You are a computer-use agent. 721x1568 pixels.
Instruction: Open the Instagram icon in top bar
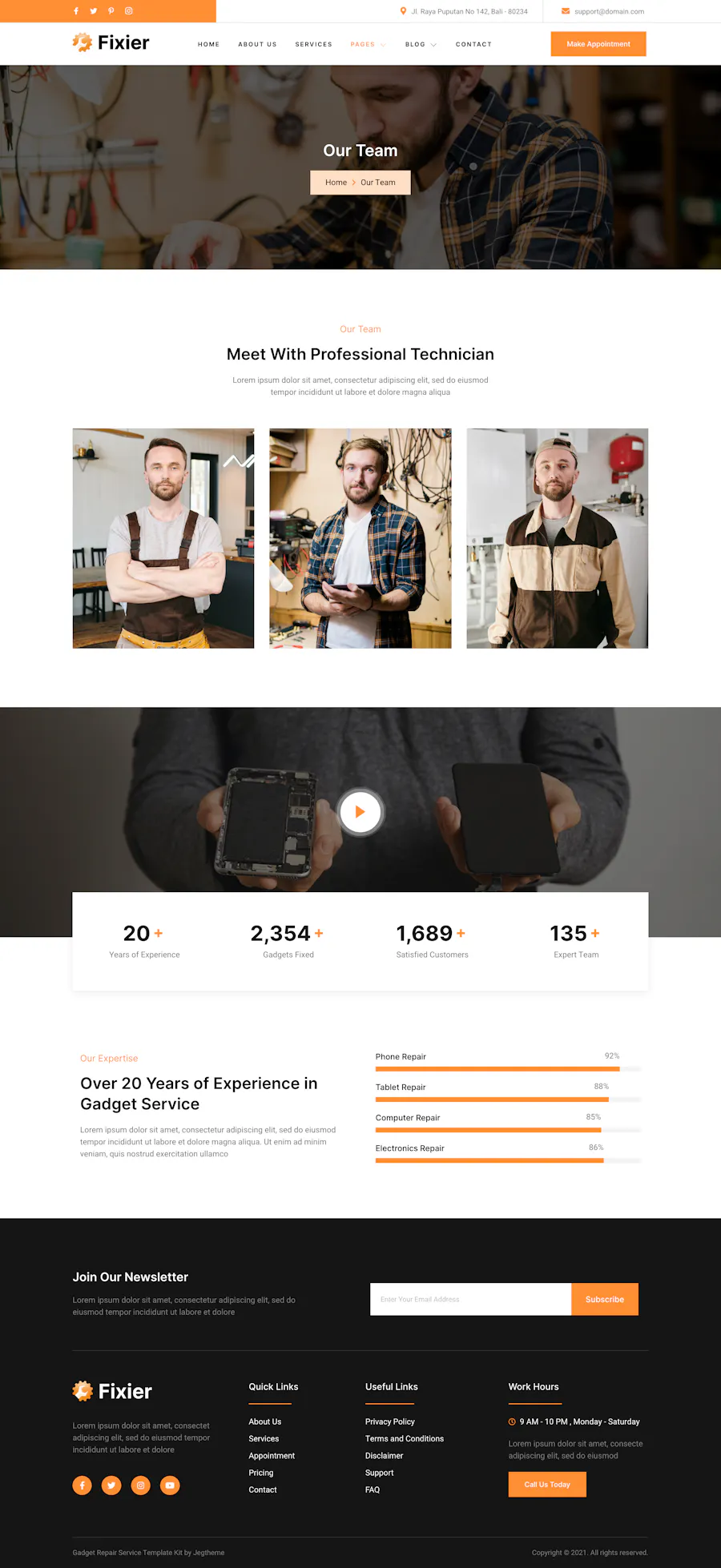point(129,11)
